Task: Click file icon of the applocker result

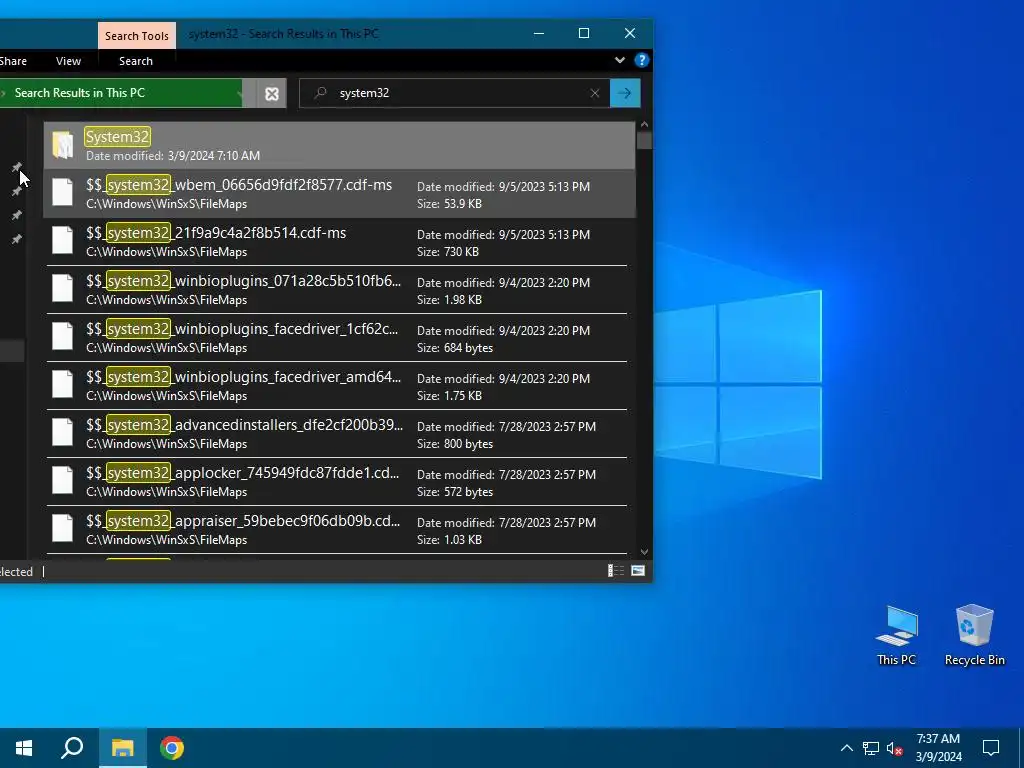Action: (x=63, y=480)
